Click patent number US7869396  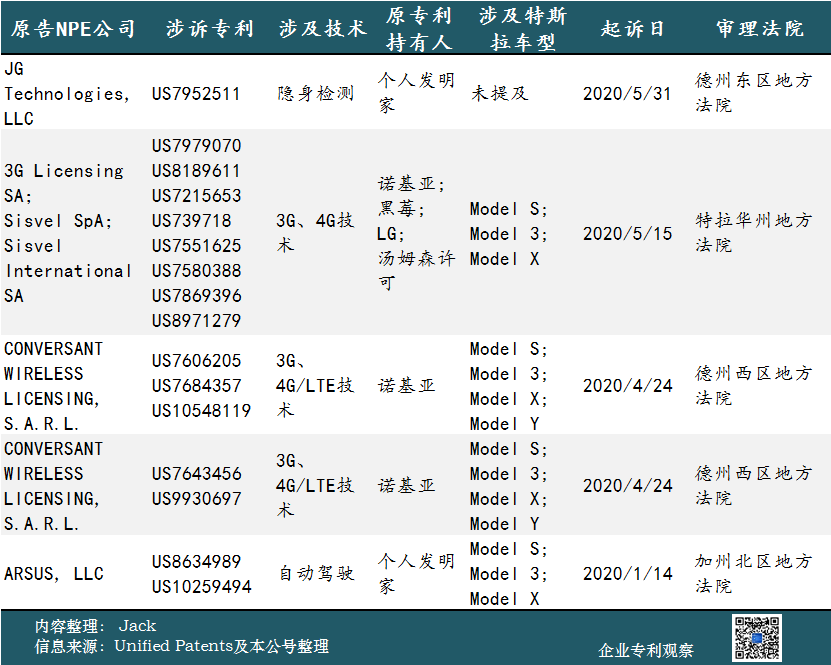pos(196,296)
